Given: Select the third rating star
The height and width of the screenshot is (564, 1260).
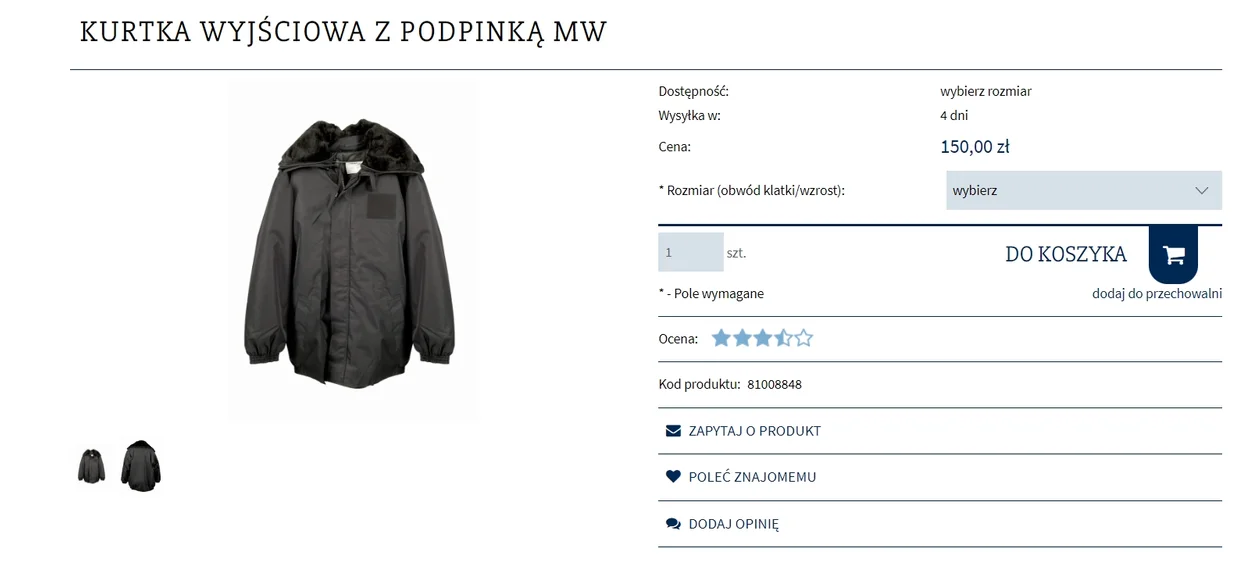Looking at the screenshot, I should pyautogui.click(x=763, y=338).
